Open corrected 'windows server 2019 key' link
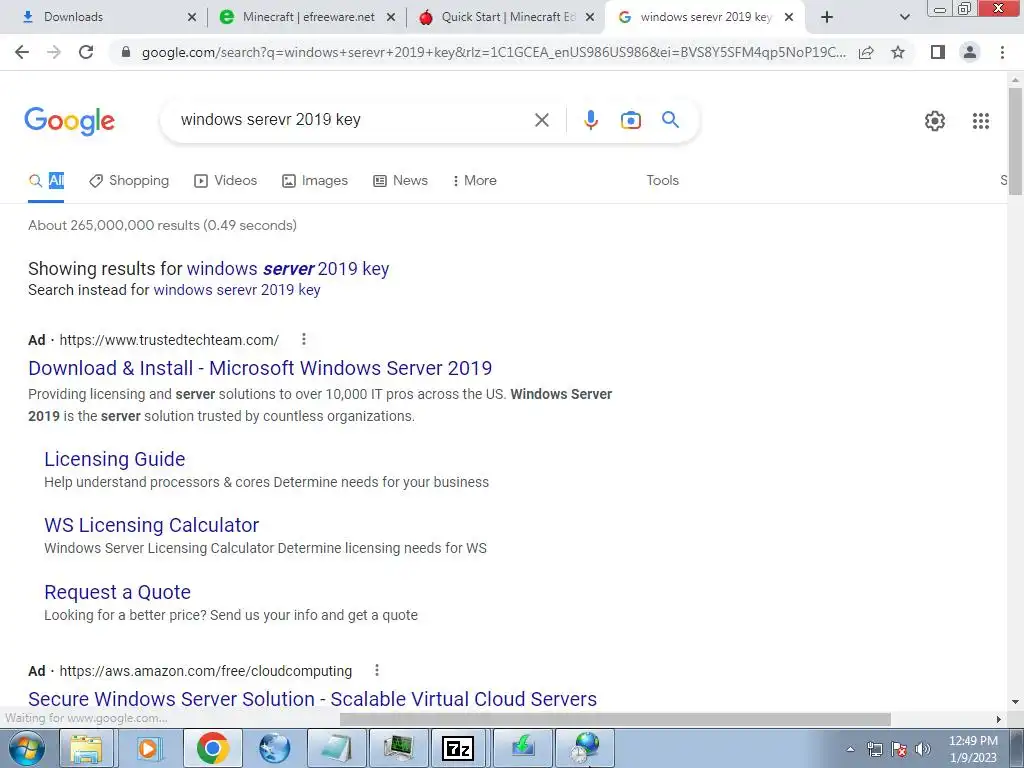This screenshot has height=768, width=1024. (x=287, y=268)
